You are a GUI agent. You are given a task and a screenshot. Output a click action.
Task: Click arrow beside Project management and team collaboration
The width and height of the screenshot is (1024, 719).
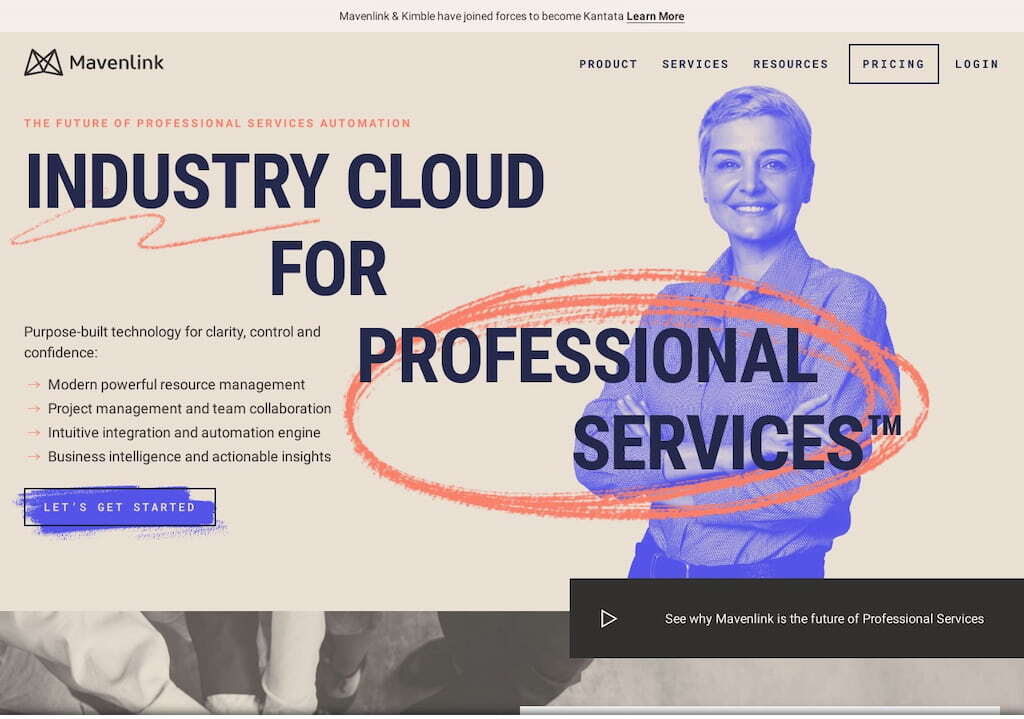point(34,409)
